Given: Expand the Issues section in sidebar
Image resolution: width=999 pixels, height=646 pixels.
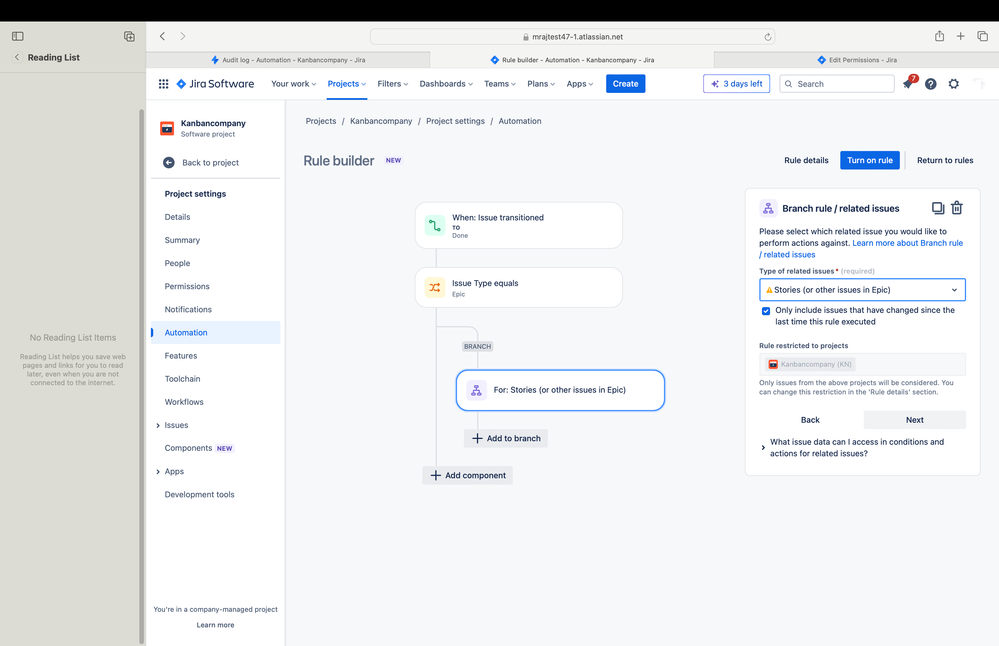Looking at the screenshot, I should pos(157,426).
